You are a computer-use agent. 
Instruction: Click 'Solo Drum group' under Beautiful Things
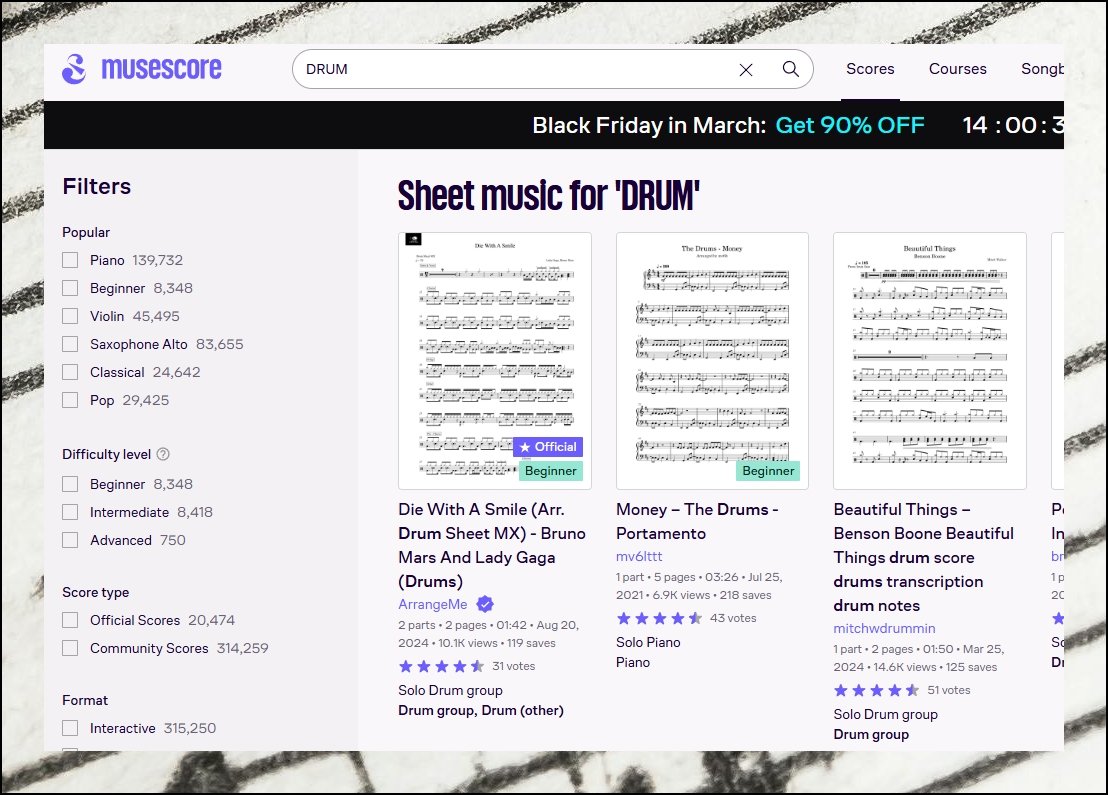tap(885, 714)
